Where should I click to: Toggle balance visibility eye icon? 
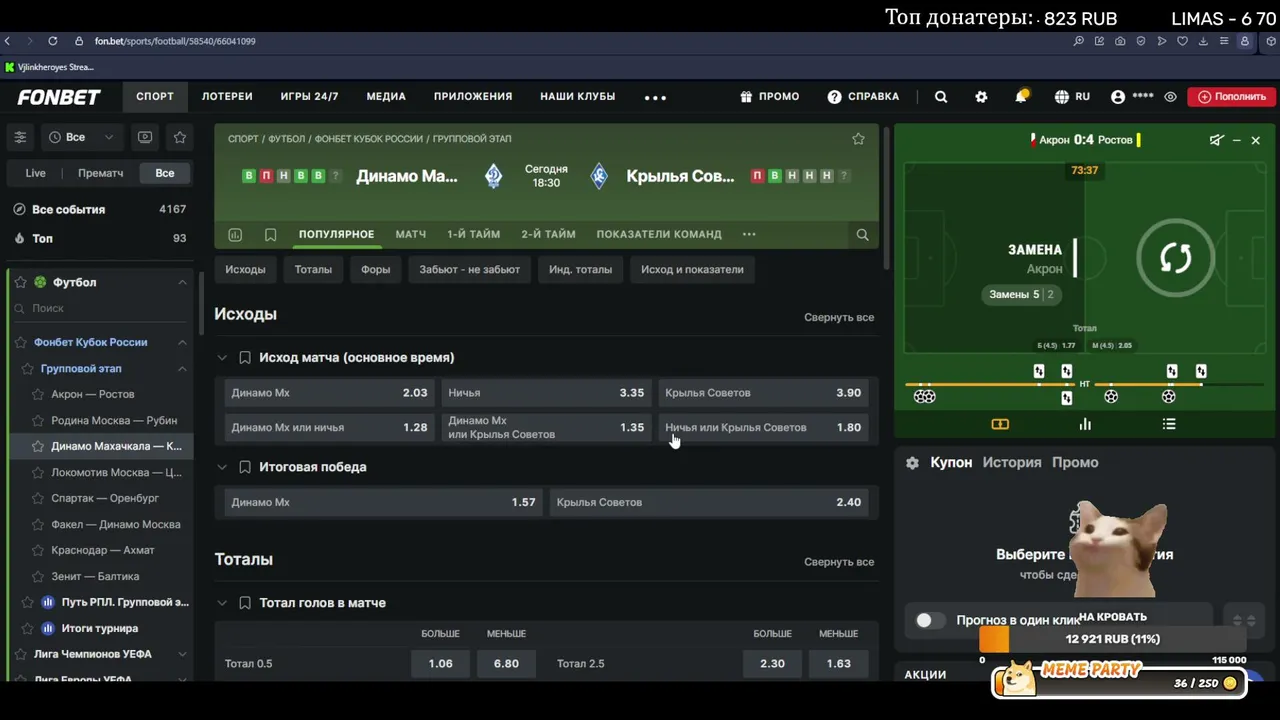pyautogui.click(x=1170, y=97)
